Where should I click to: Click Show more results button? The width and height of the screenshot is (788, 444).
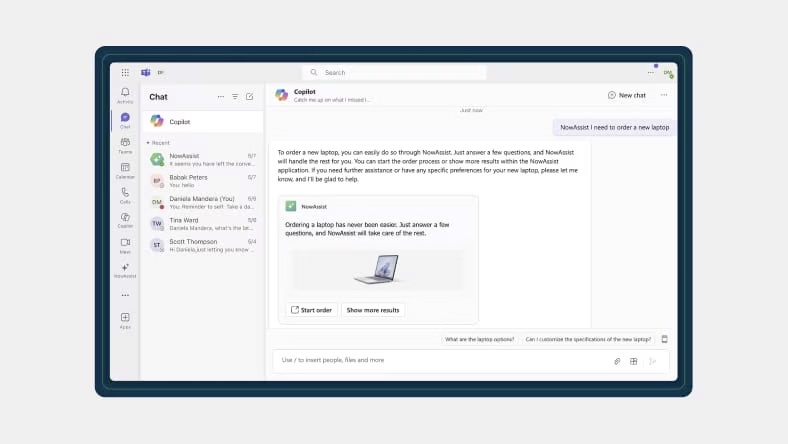coord(373,310)
